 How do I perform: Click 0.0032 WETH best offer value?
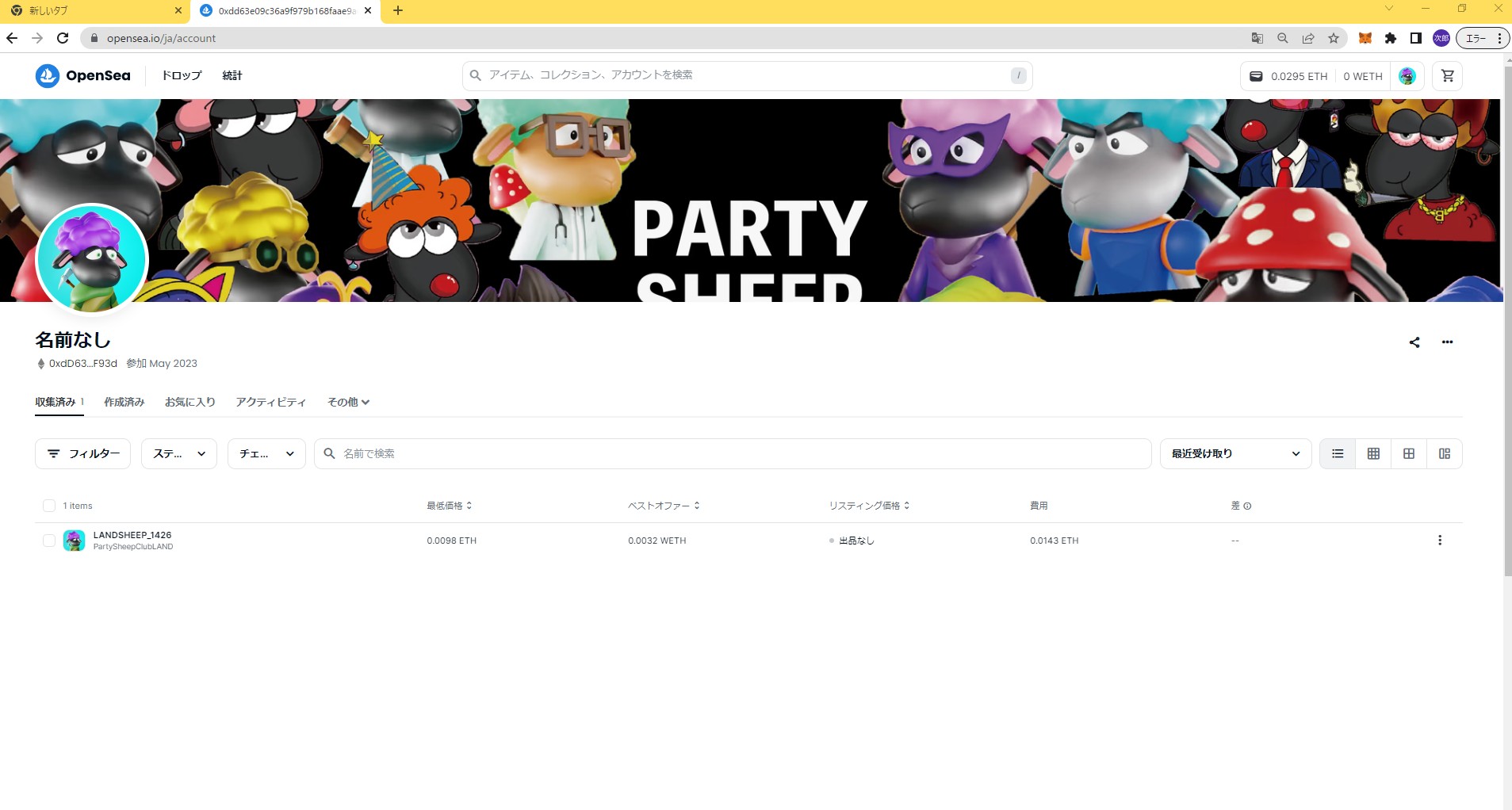(657, 541)
